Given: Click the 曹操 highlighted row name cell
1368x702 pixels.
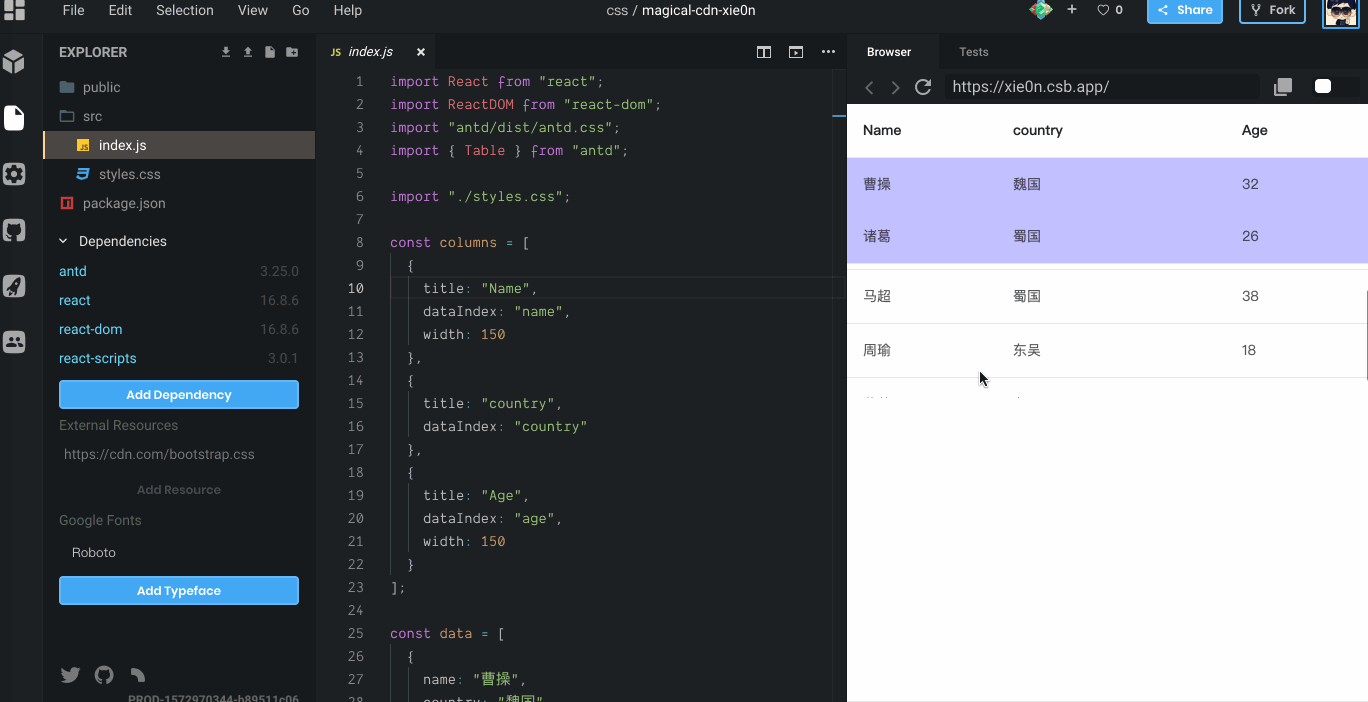Looking at the screenshot, I should 877,184.
